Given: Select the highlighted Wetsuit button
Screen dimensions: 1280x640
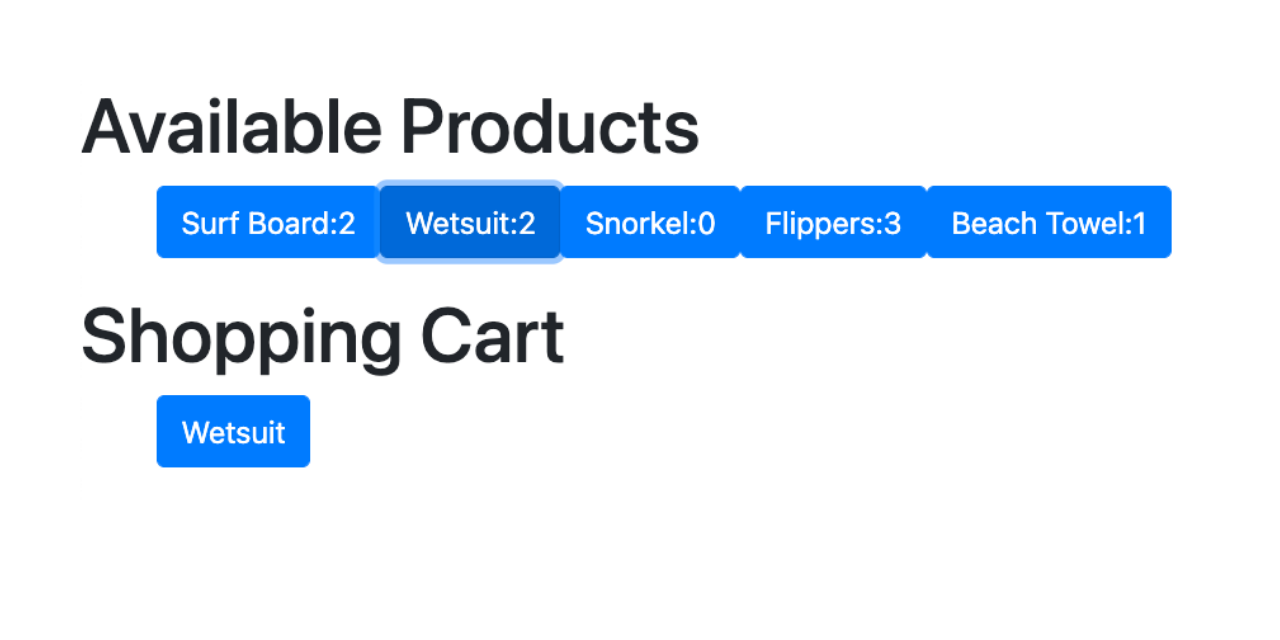Looking at the screenshot, I should click(x=469, y=222).
